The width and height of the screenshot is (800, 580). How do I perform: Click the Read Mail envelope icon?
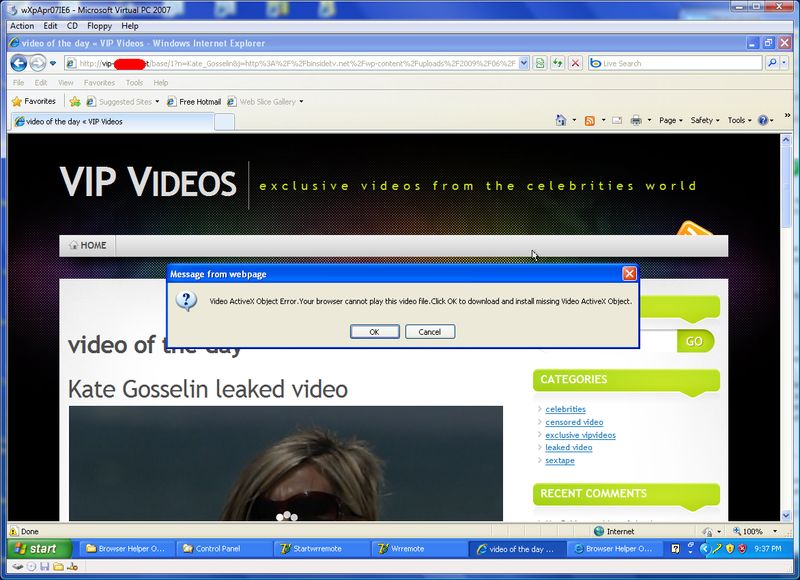(x=617, y=120)
